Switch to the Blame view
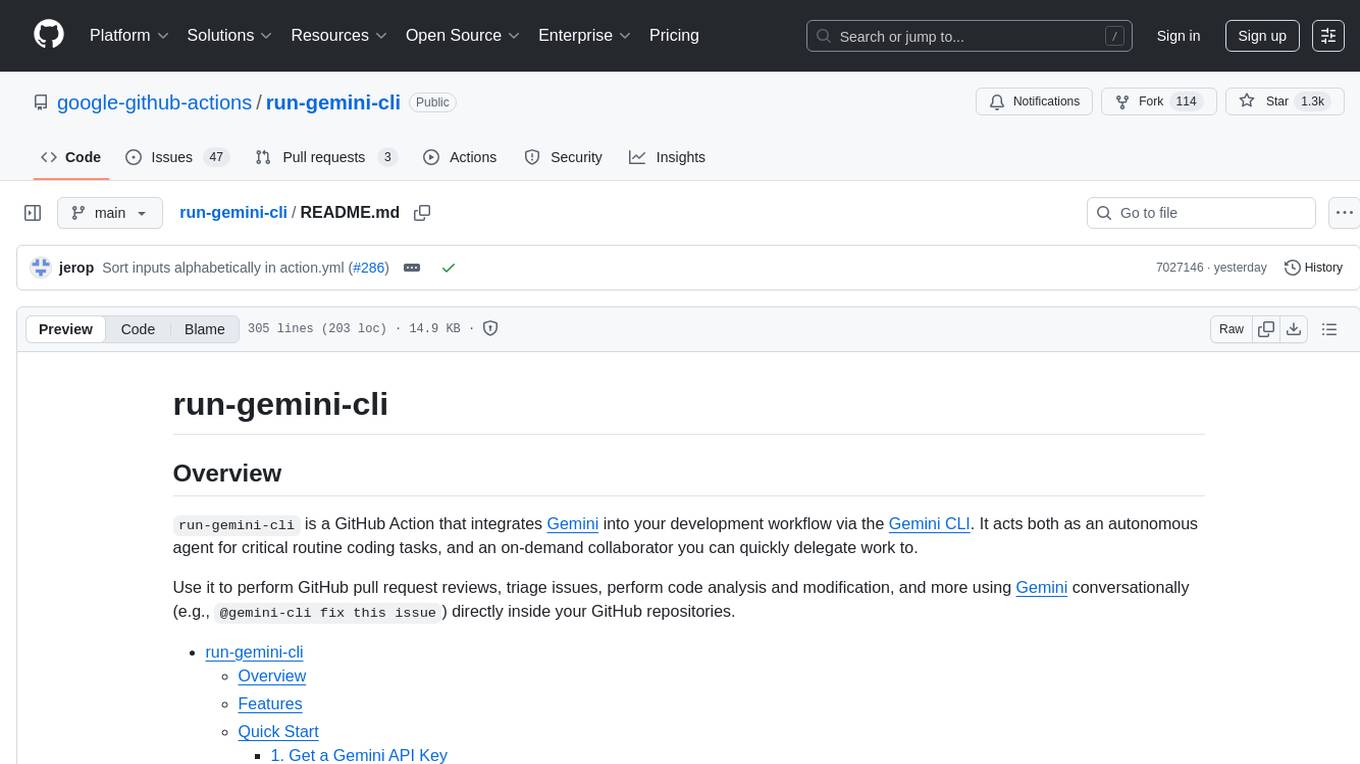1360x764 pixels. click(x=204, y=329)
